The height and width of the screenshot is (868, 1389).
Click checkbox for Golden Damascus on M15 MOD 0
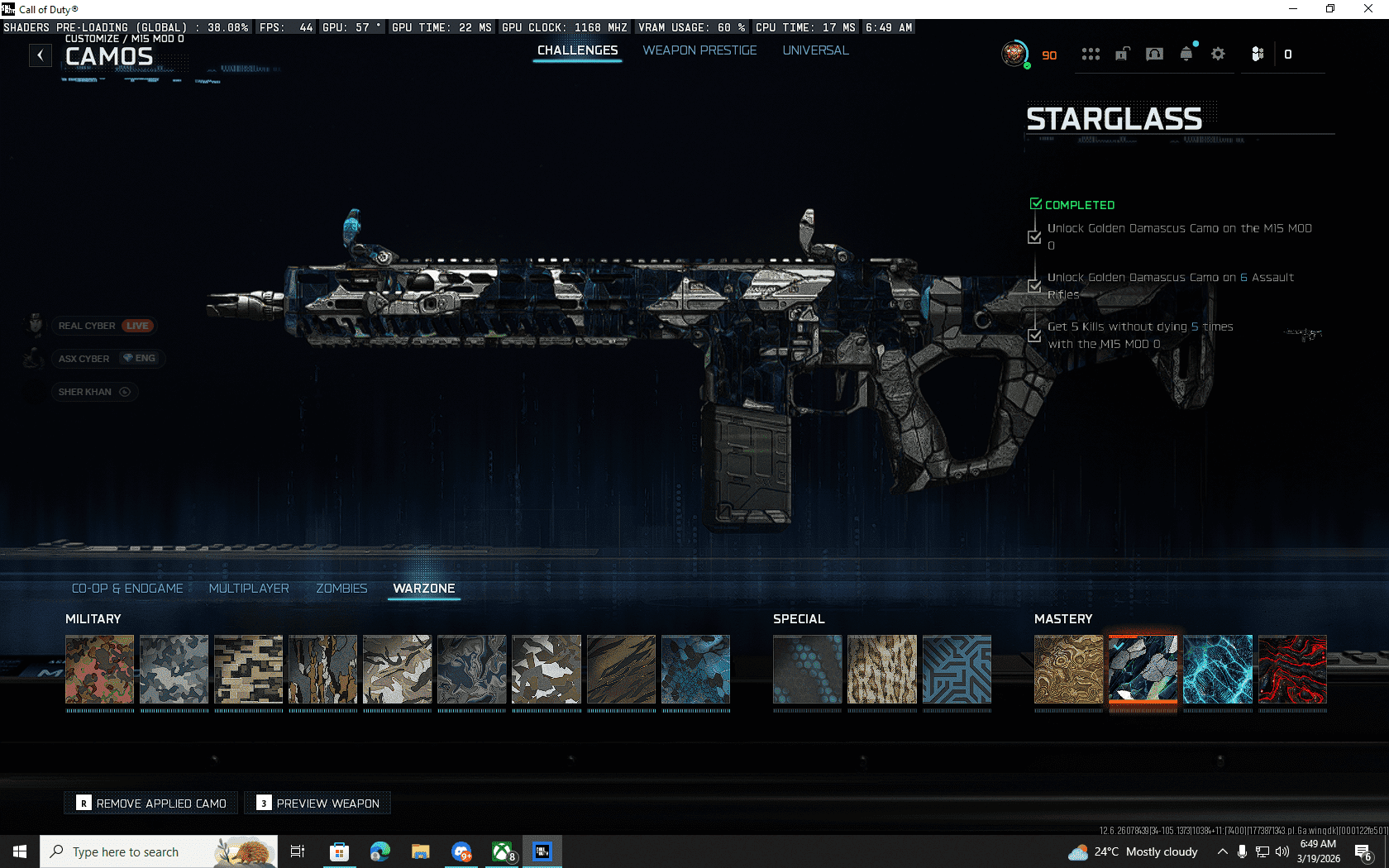pyautogui.click(x=1034, y=237)
